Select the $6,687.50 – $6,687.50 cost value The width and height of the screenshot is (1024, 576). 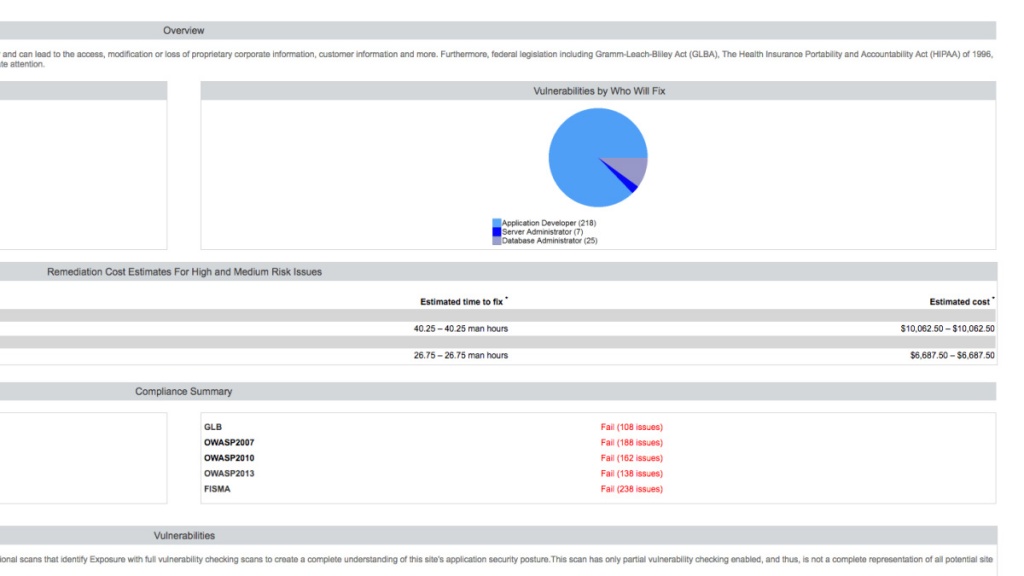pos(952,355)
